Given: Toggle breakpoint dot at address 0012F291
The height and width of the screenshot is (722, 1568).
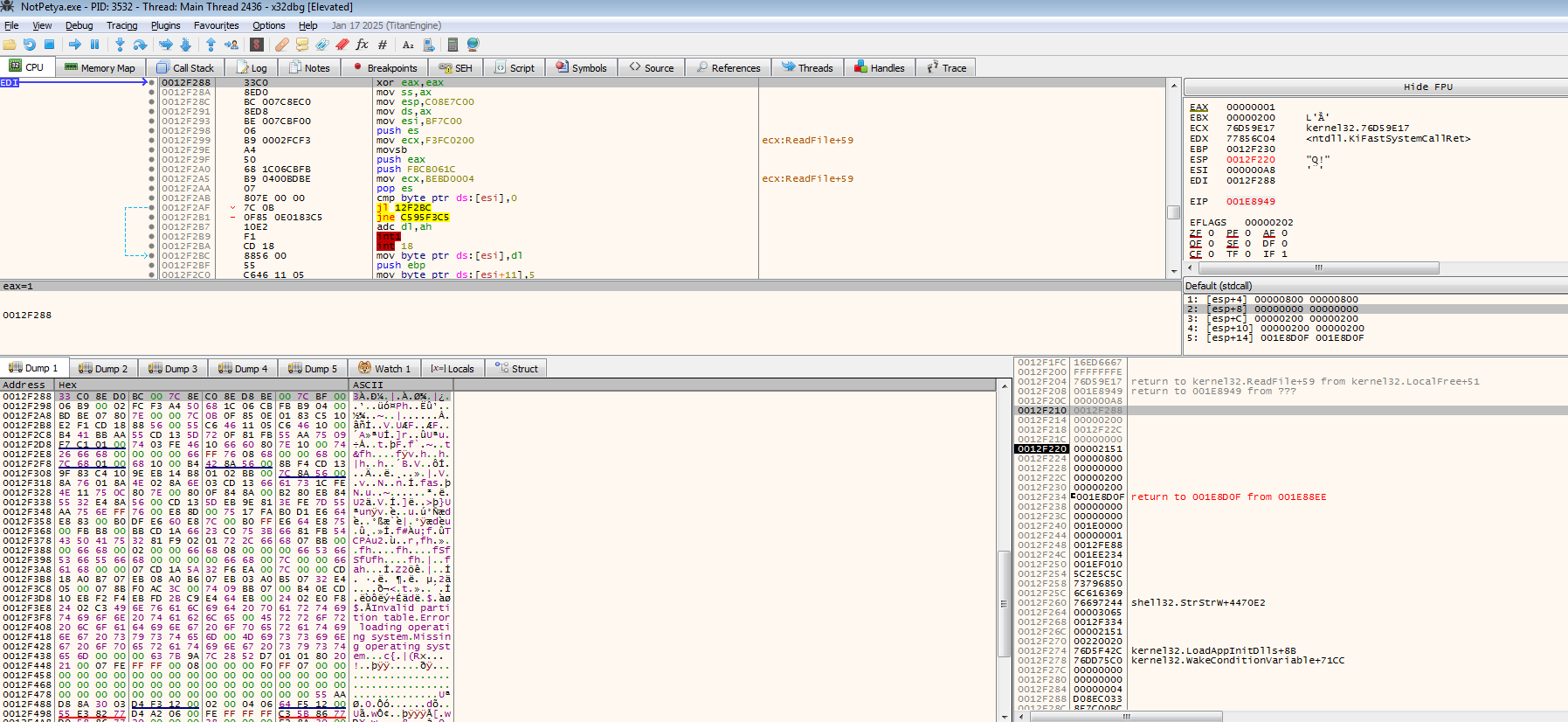Looking at the screenshot, I should pos(152,111).
